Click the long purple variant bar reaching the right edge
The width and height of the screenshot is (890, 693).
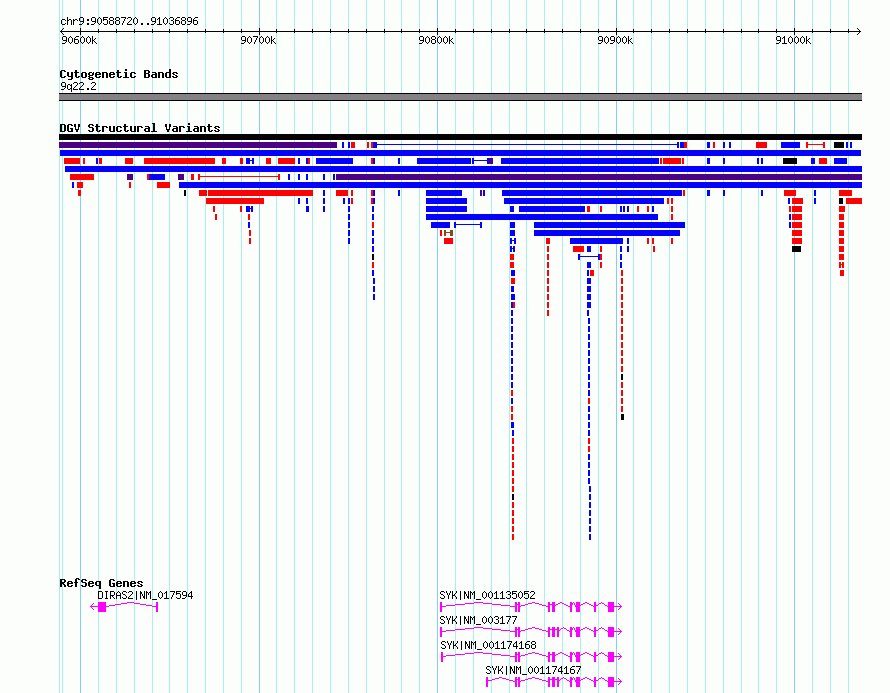click(599, 177)
